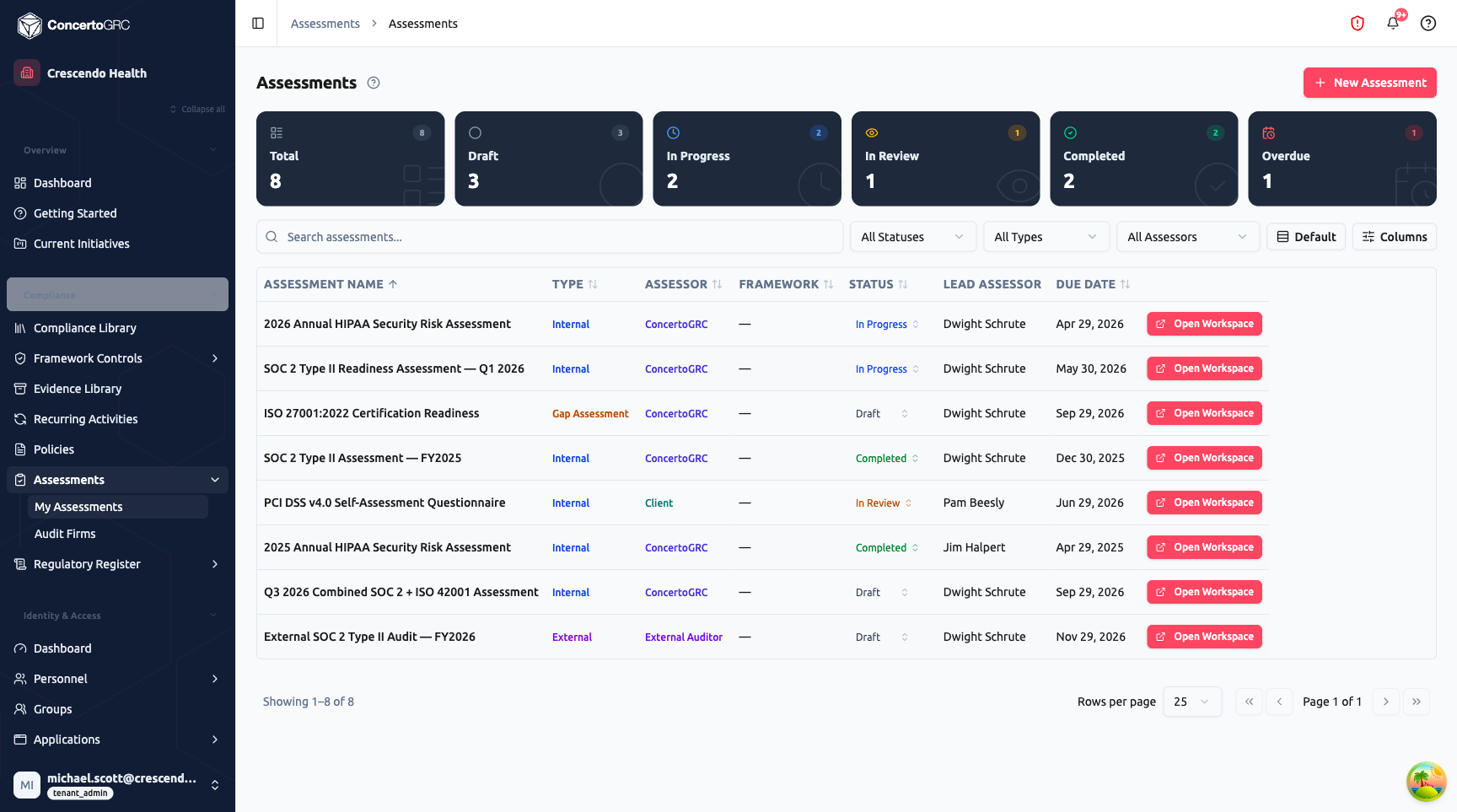Click the ConcertoGRC logo
Image resolution: width=1457 pixels, height=812 pixels.
pyautogui.click(x=73, y=25)
